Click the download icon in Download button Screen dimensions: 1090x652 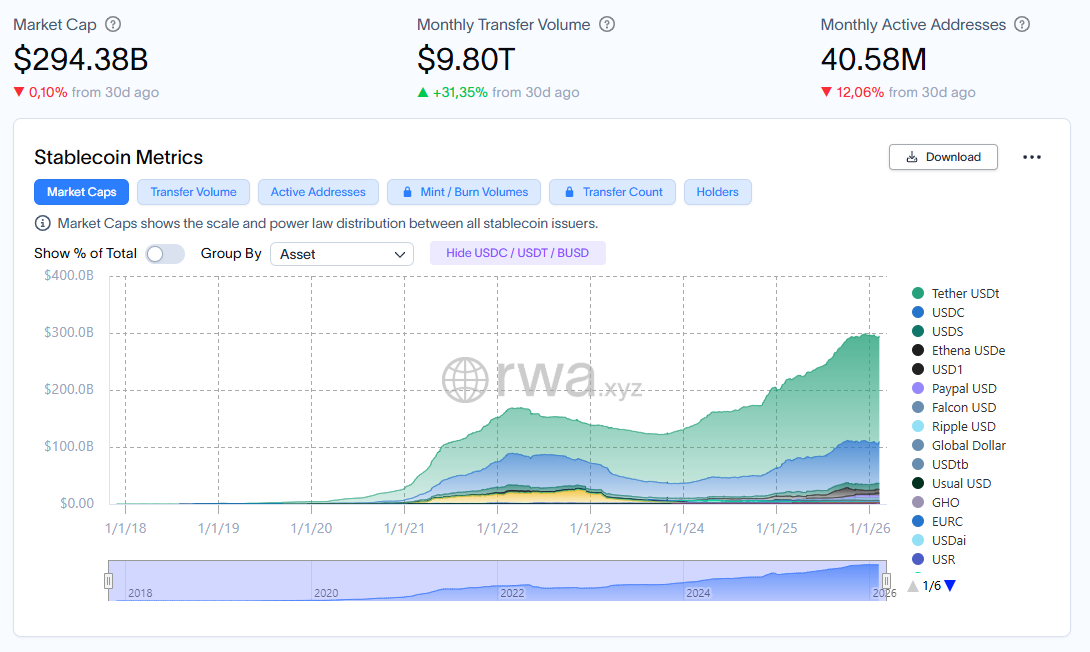[x=911, y=157]
